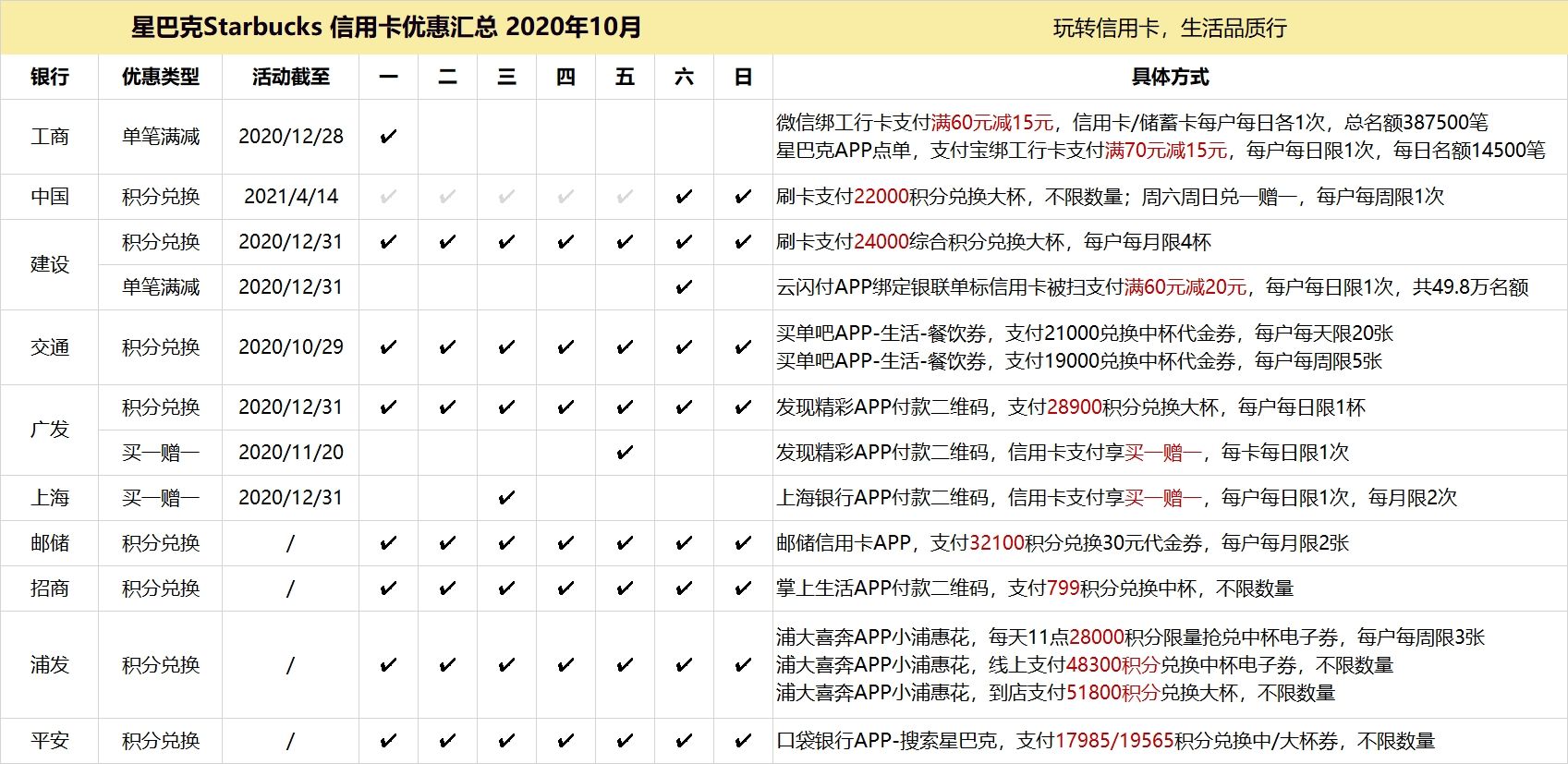Select the date 2020/12/28
The width and height of the screenshot is (1568, 764).
[291, 137]
